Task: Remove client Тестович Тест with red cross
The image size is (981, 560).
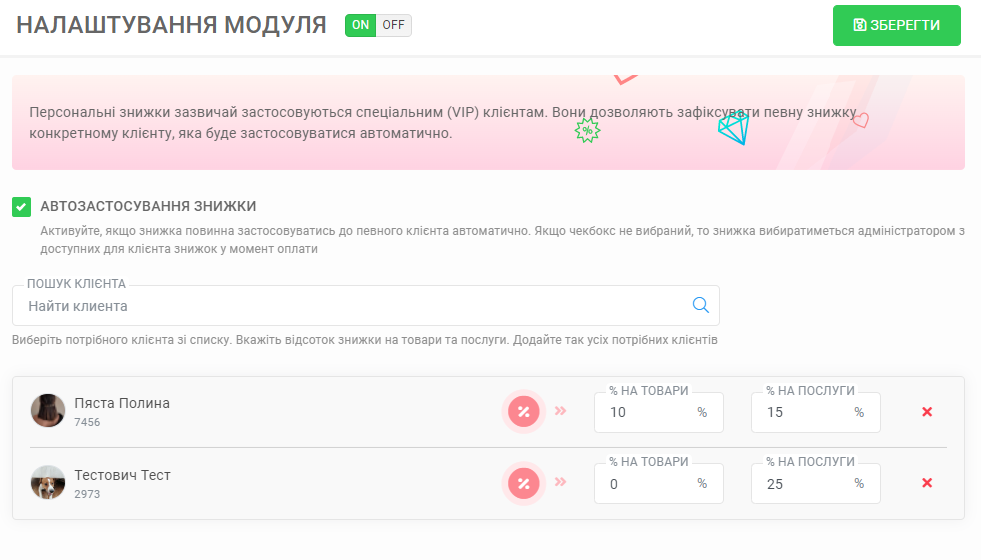Action: click(927, 482)
